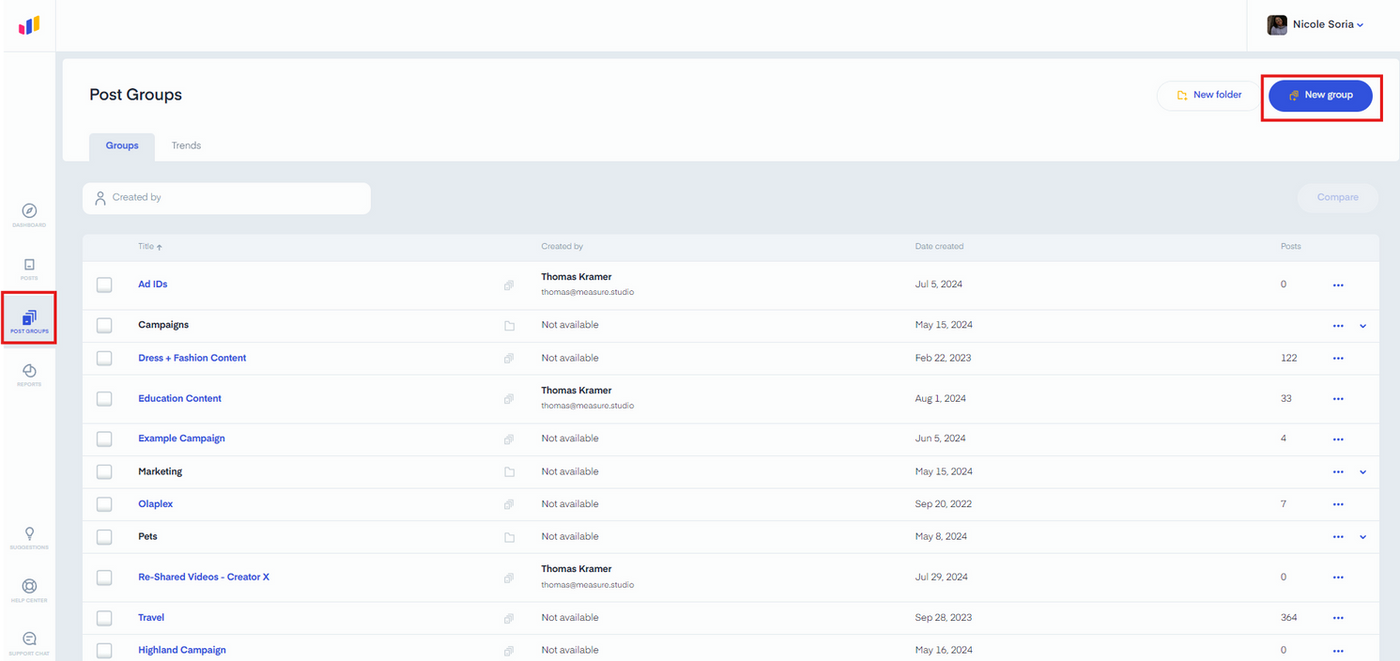Check the Olaplex row checkbox

click(104, 504)
